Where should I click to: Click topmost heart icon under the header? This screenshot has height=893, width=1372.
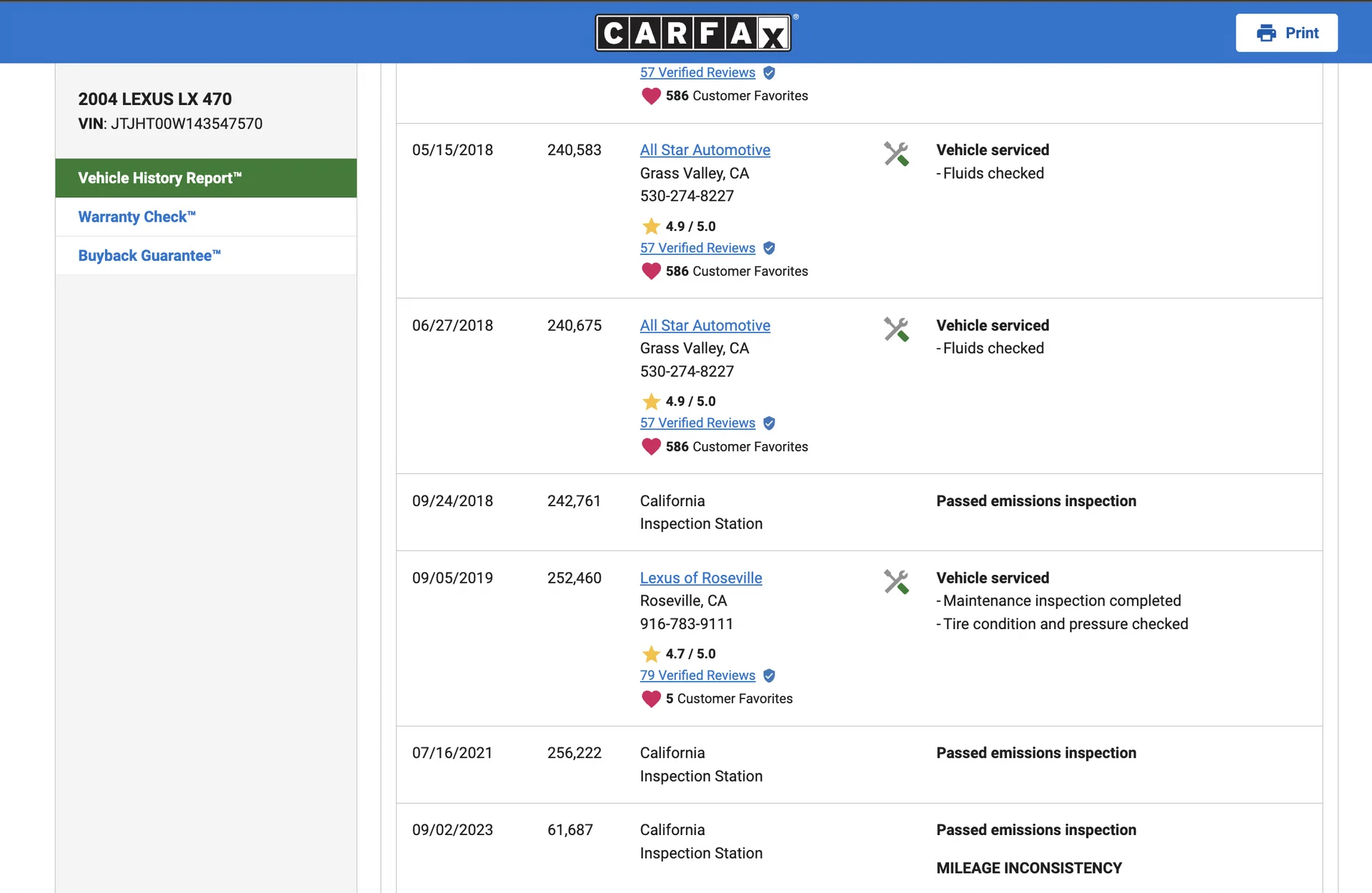(x=651, y=96)
